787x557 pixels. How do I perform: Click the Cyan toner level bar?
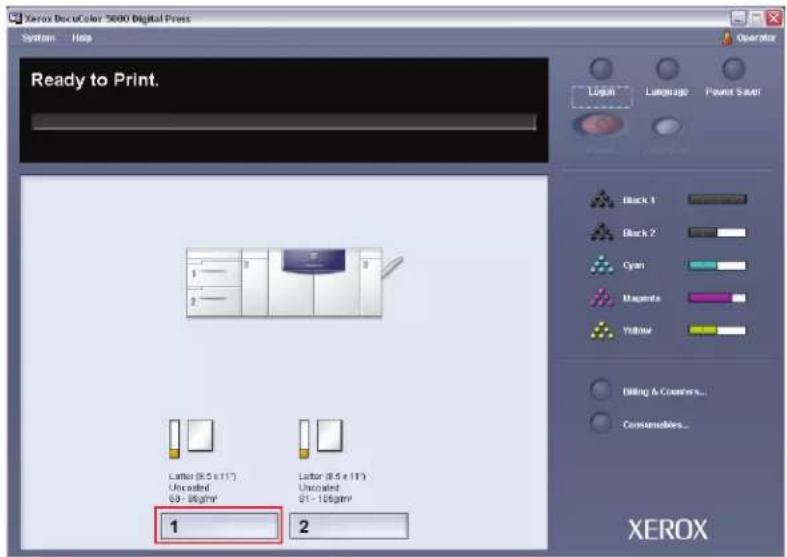click(x=717, y=265)
